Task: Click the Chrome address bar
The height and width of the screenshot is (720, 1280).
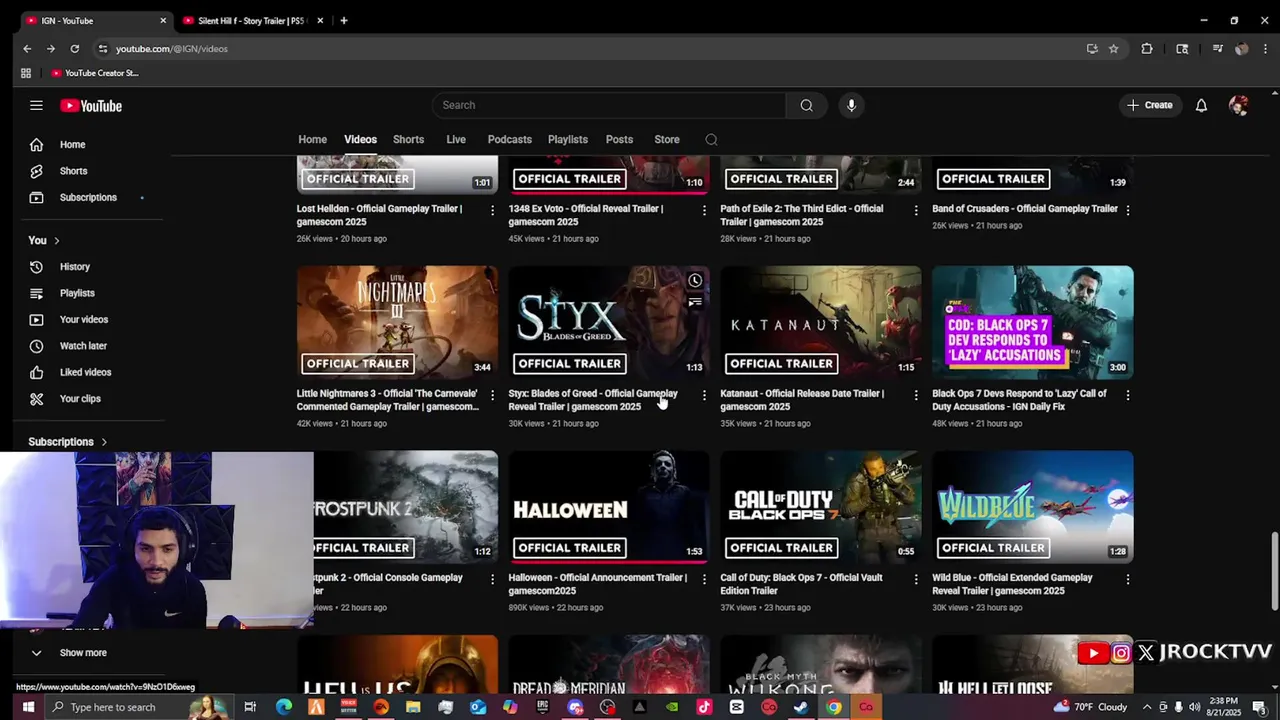Action: pos(590,48)
